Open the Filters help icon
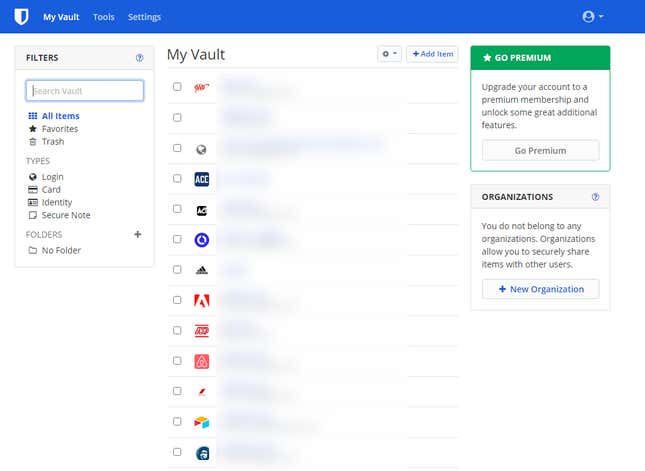The image size is (645, 471). pyautogui.click(x=139, y=58)
